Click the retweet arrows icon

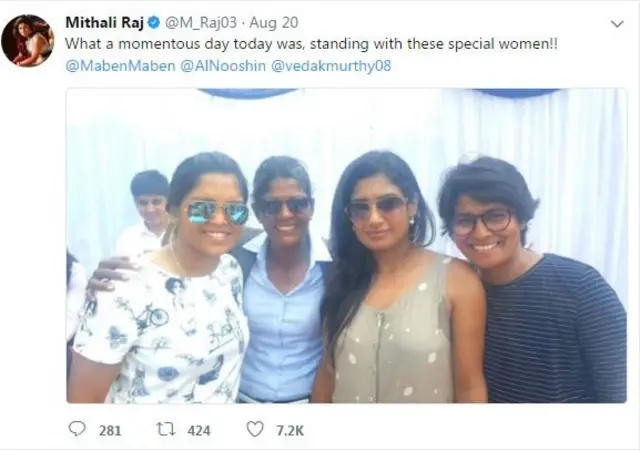coord(168,429)
